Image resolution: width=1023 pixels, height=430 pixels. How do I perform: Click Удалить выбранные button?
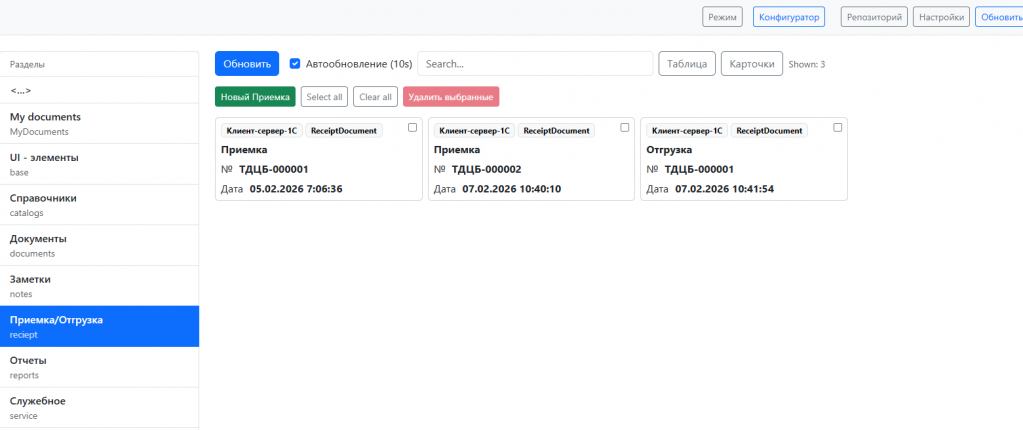point(451,97)
